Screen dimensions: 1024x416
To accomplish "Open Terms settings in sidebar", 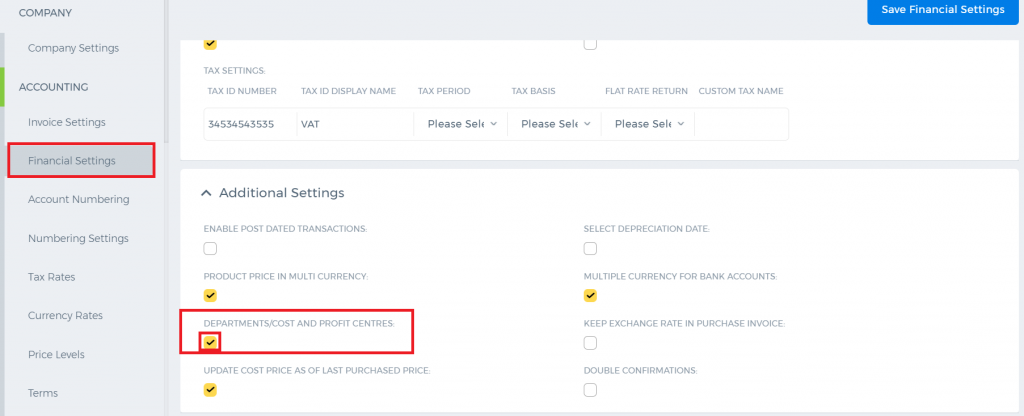I will (43, 393).
